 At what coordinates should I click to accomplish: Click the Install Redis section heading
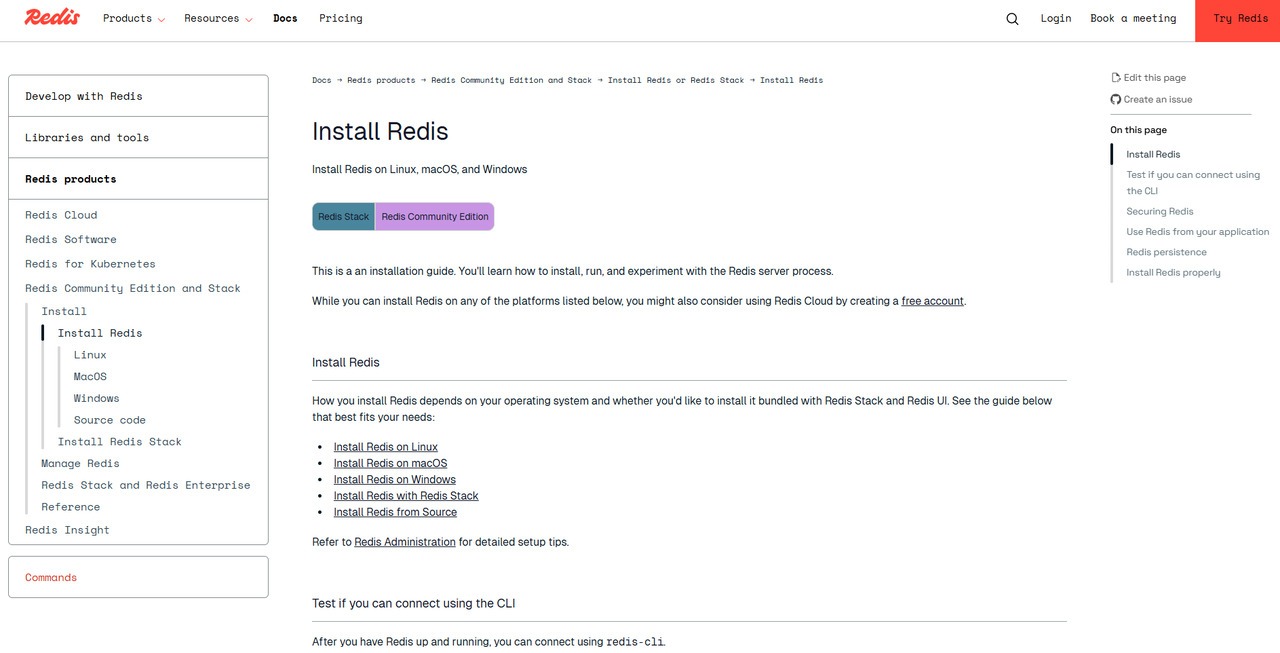click(x=346, y=362)
